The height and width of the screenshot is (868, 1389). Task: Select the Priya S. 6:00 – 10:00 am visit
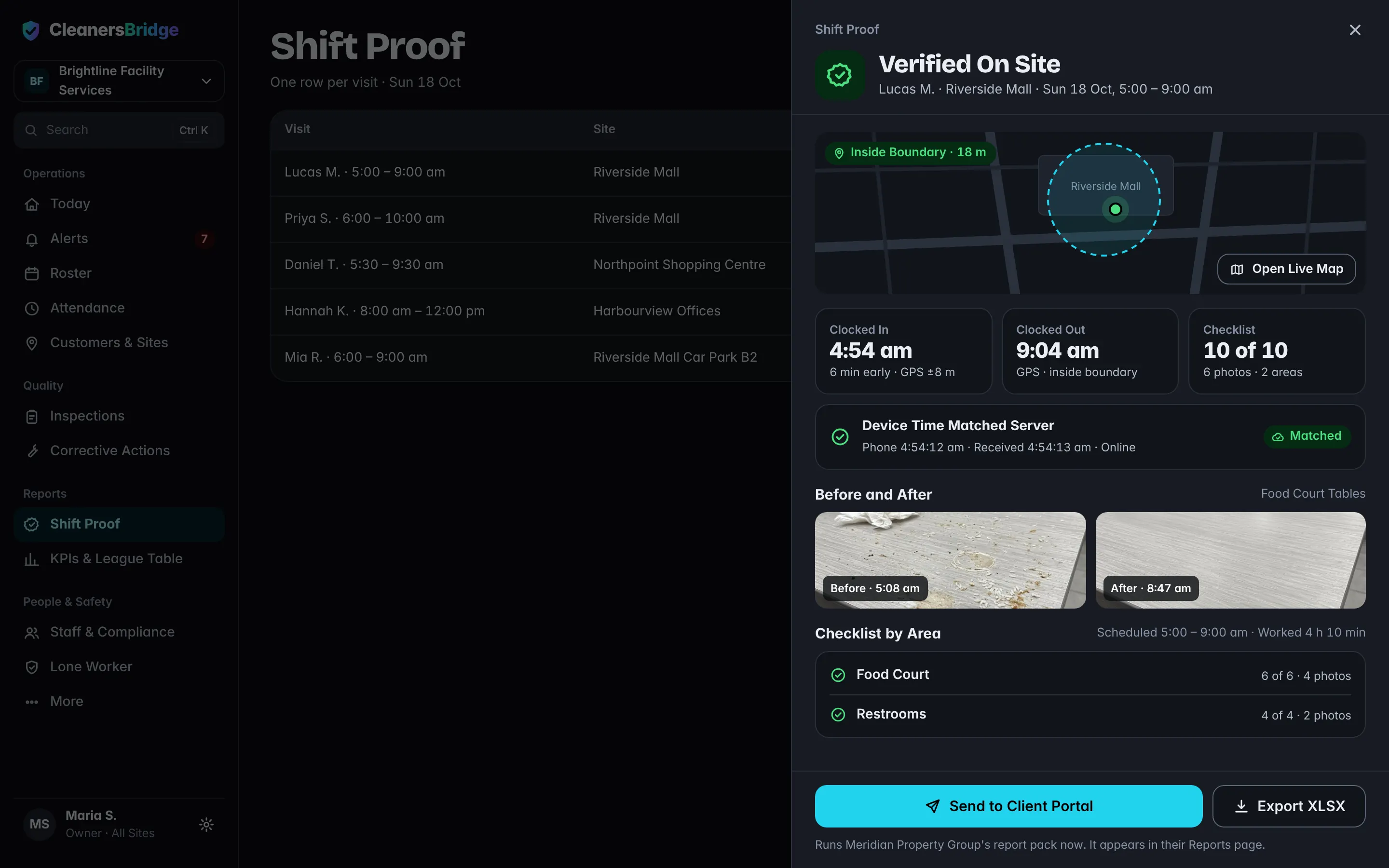531,219
